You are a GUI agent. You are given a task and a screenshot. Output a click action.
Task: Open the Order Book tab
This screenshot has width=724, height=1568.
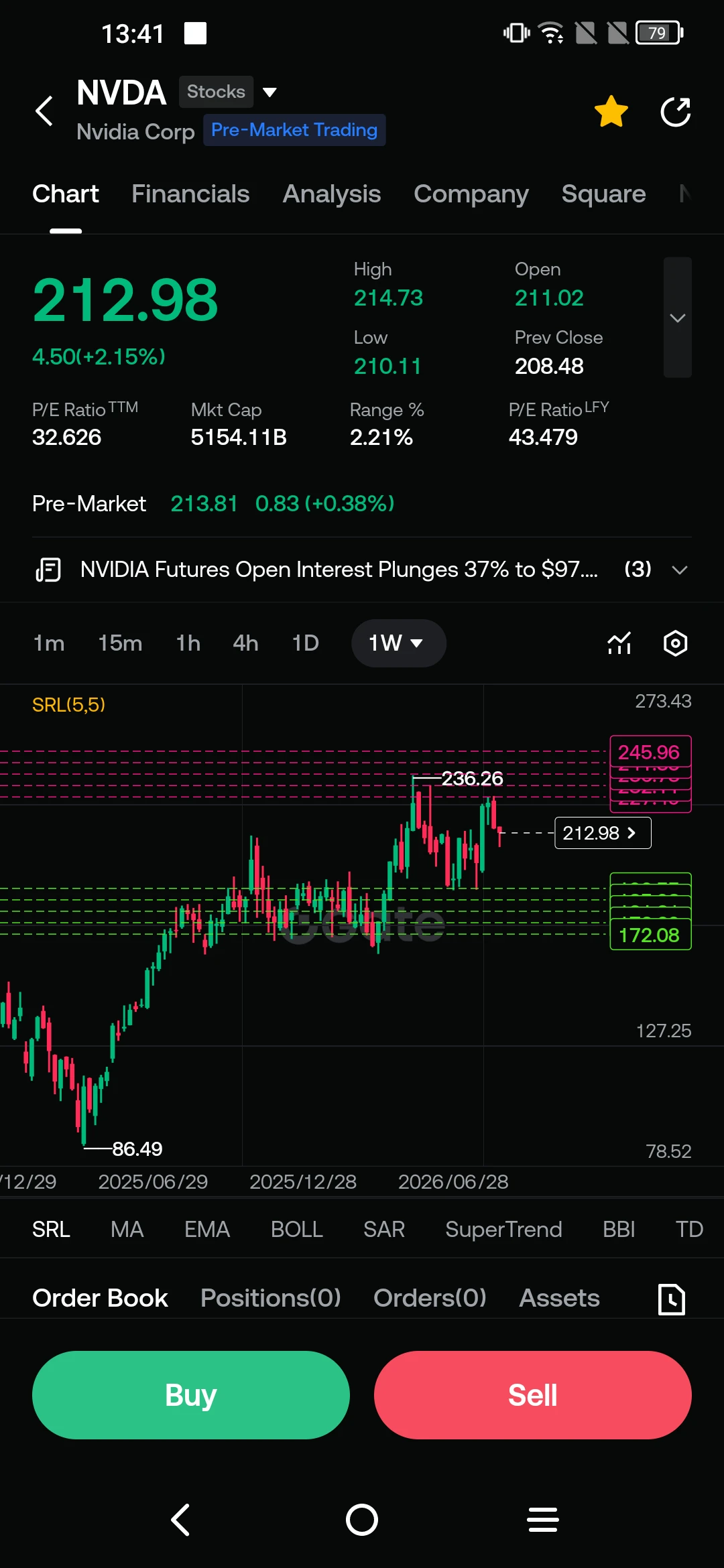(x=100, y=1298)
